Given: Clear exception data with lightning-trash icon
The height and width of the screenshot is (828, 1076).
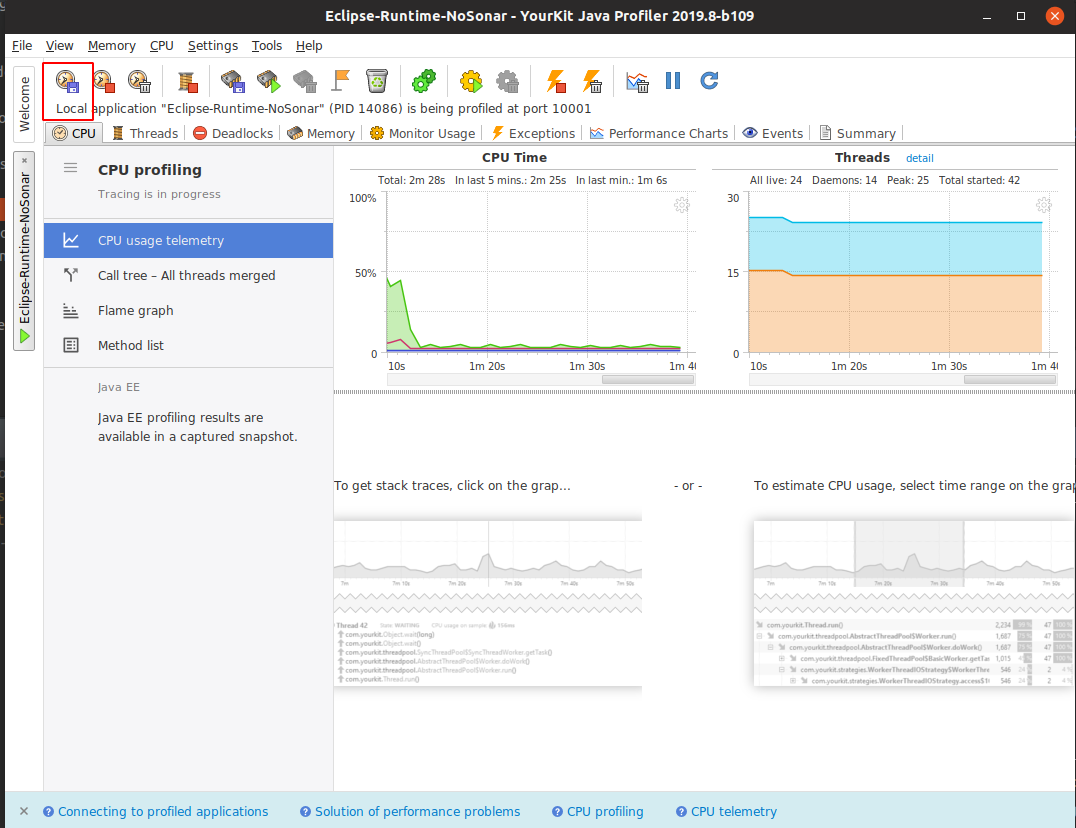Looking at the screenshot, I should pos(592,81).
